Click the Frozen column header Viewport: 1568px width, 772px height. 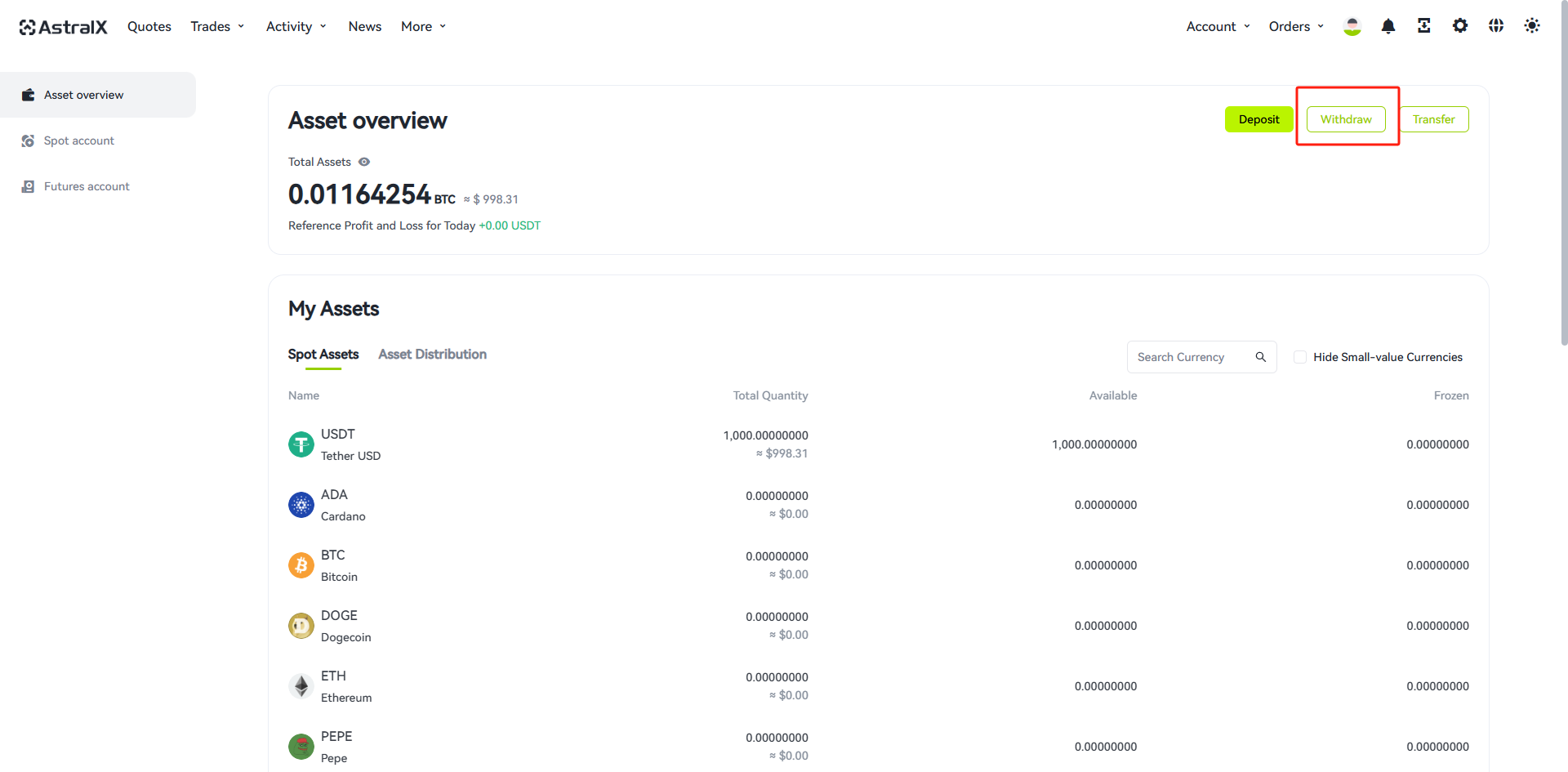[1451, 395]
